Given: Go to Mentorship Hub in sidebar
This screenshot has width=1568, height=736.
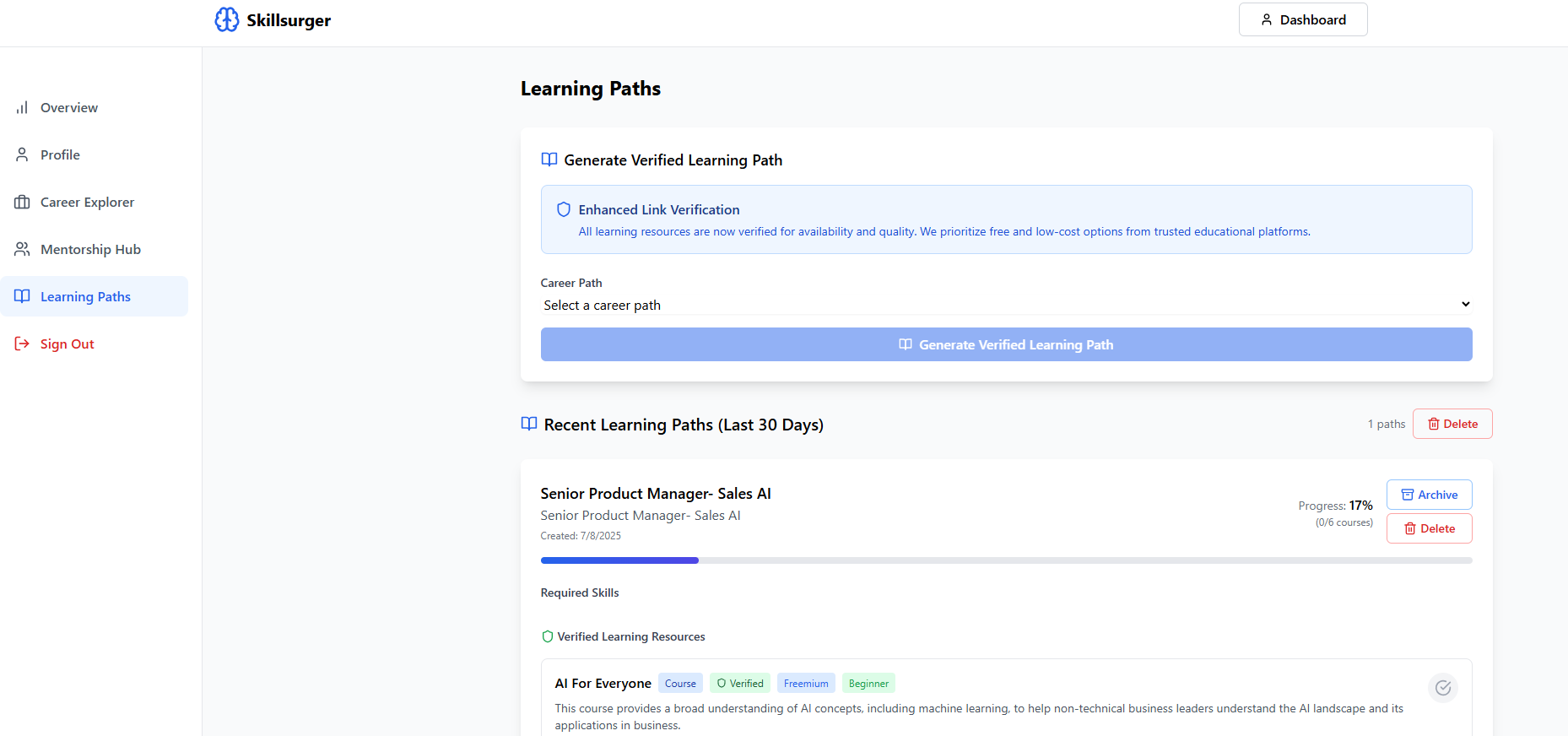Looking at the screenshot, I should click(x=90, y=249).
